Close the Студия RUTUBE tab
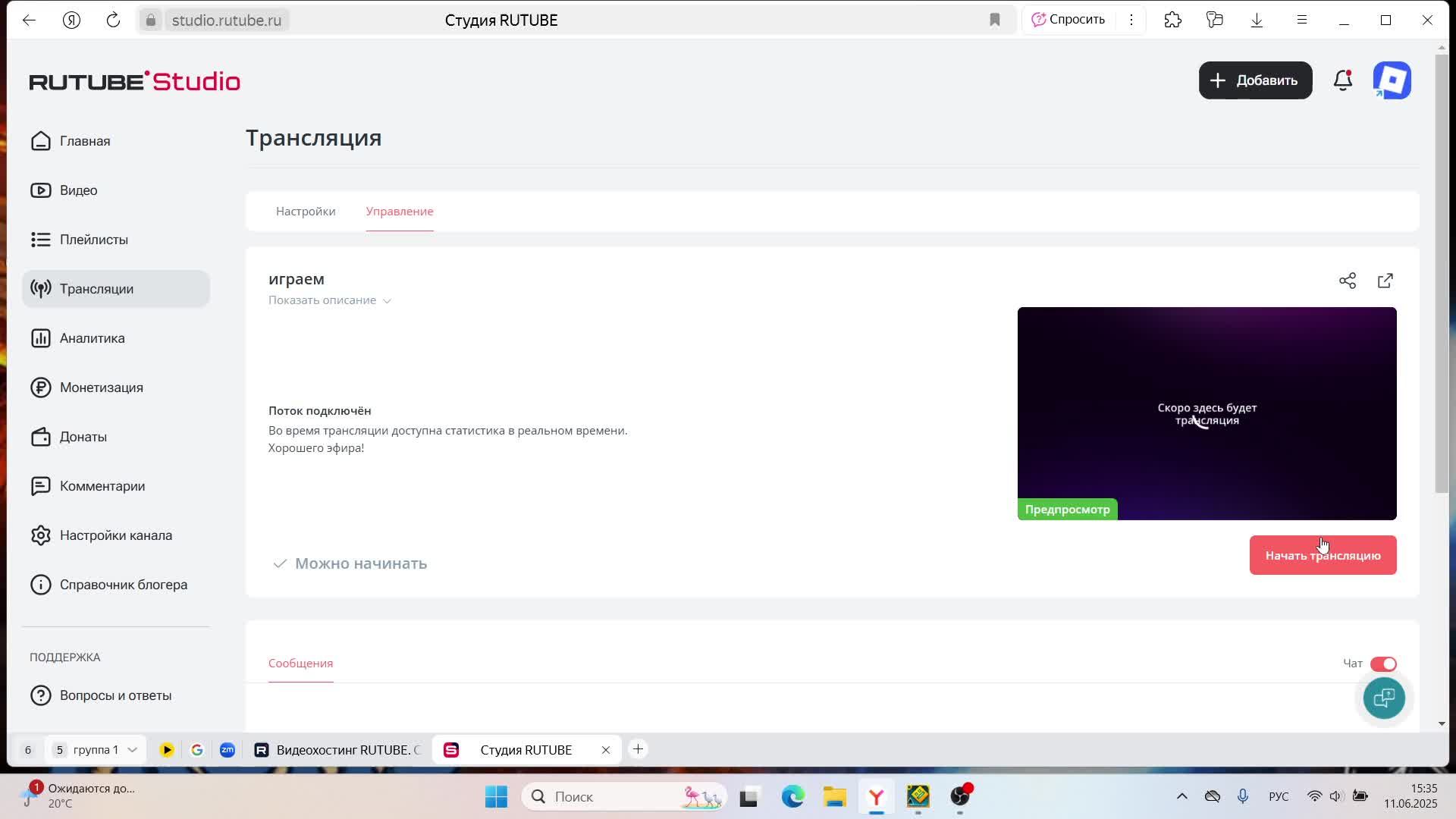The width and height of the screenshot is (1456, 819). [x=606, y=750]
